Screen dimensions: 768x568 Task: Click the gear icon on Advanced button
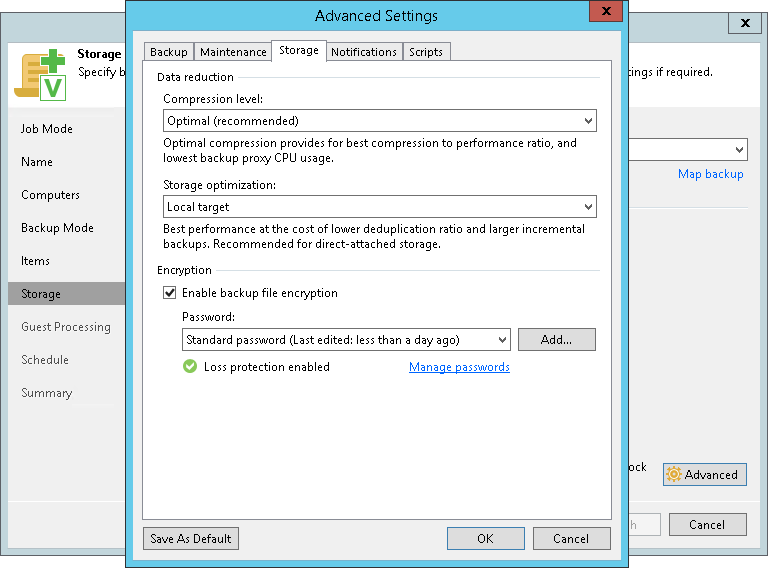pos(674,475)
